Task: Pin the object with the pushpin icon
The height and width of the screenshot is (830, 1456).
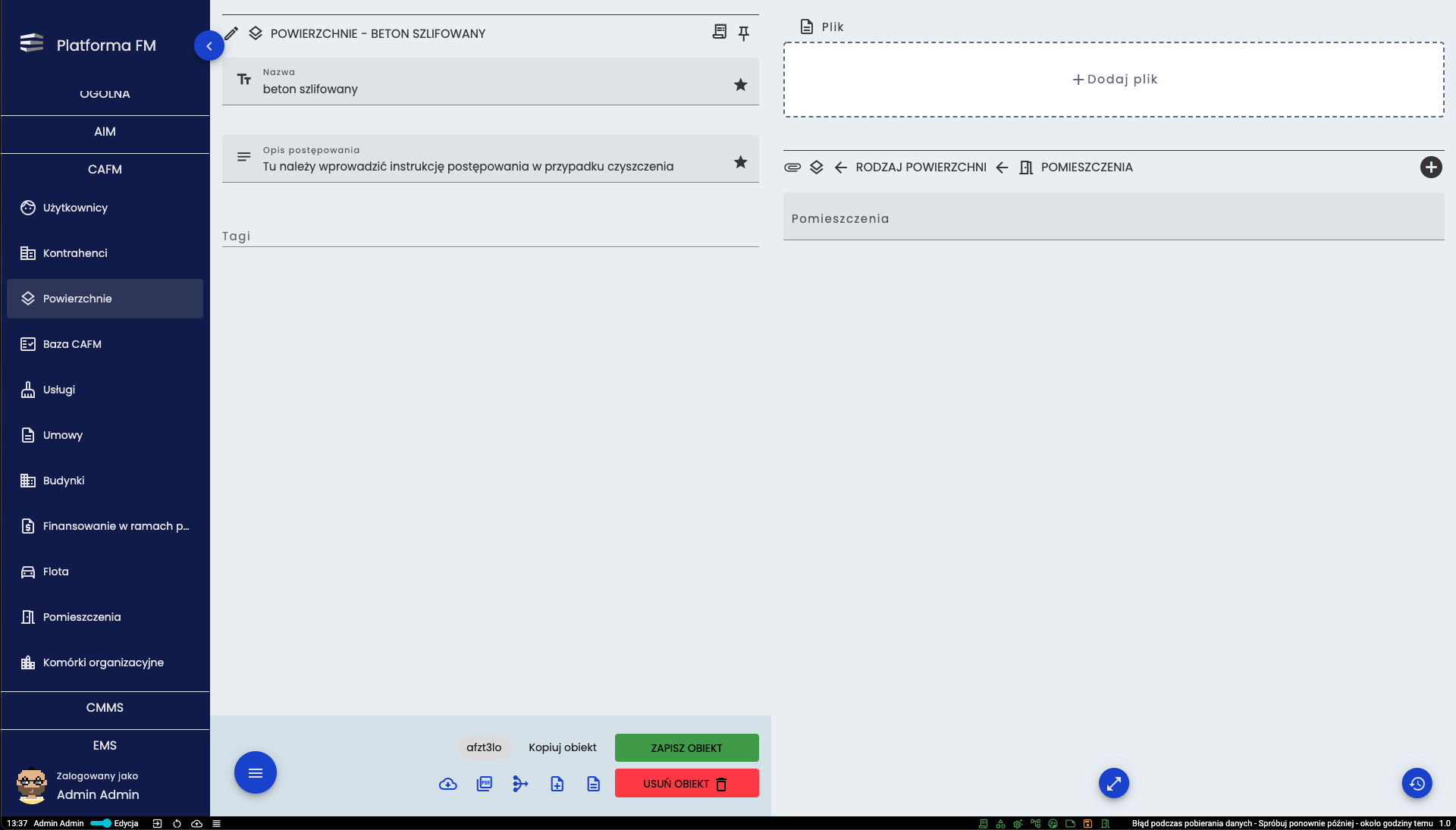Action: click(x=744, y=33)
